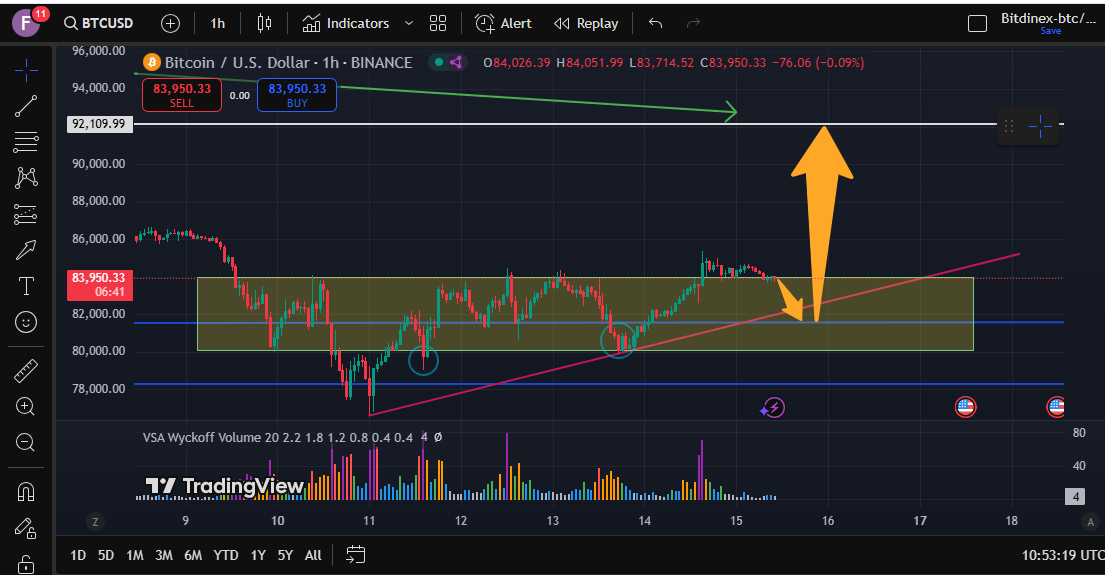Open layout setup square icon

click(977, 24)
